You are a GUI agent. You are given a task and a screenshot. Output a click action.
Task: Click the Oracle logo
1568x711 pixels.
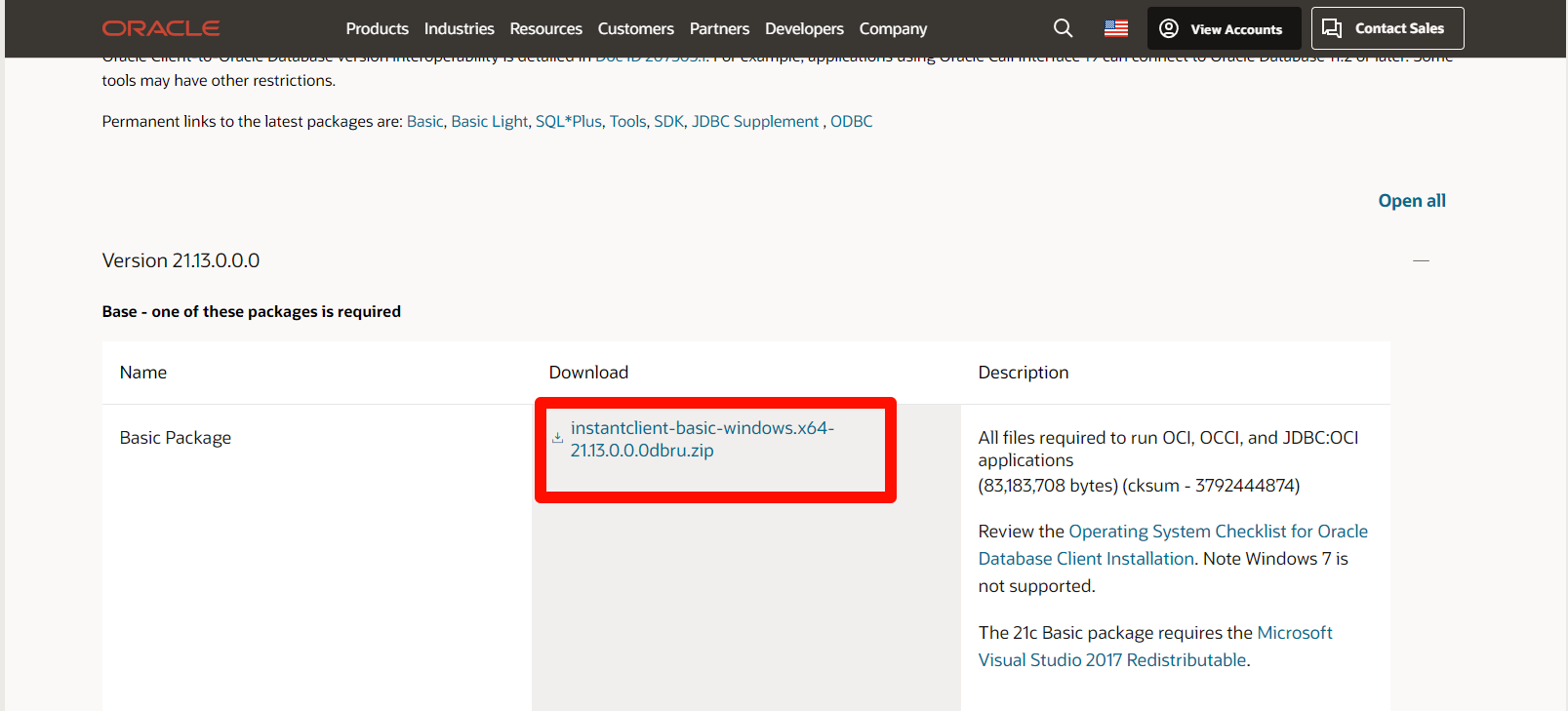tap(161, 28)
